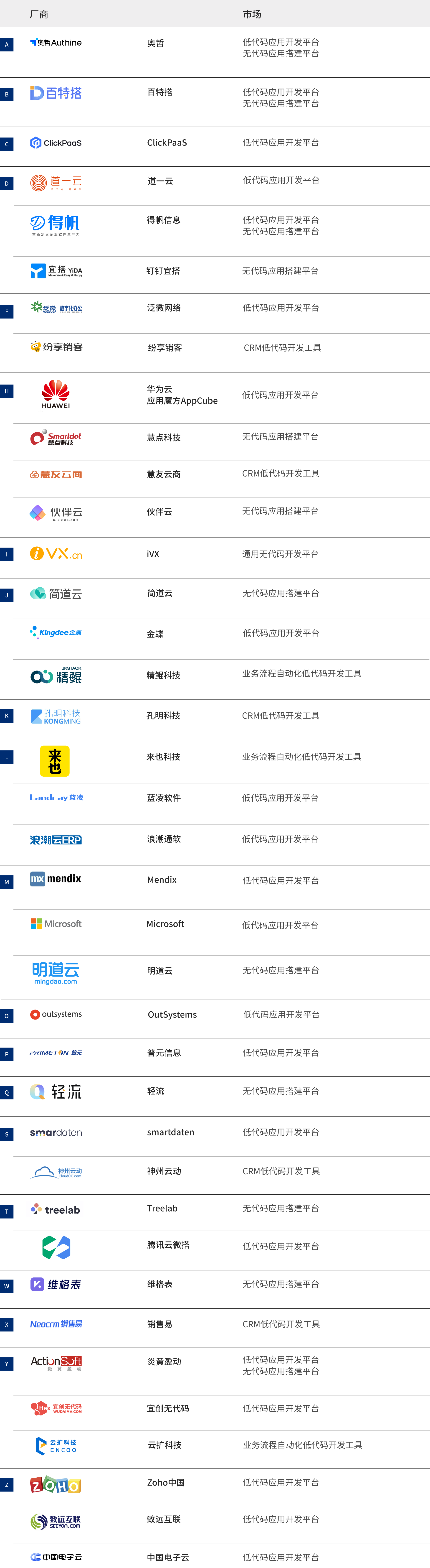430x1568 pixels.
Task: Click the 慧友云商 logo
Action: 56,475
